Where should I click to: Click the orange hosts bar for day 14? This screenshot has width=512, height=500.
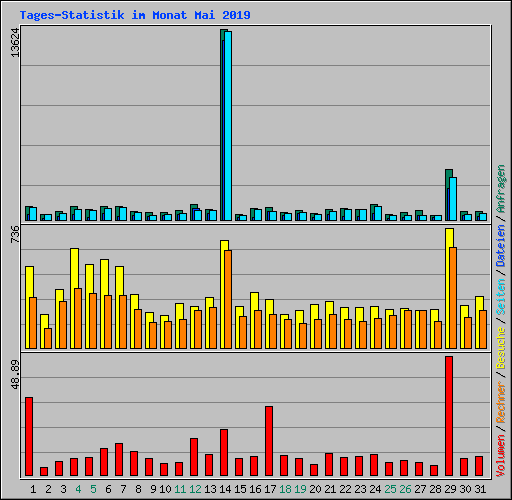[228, 299]
